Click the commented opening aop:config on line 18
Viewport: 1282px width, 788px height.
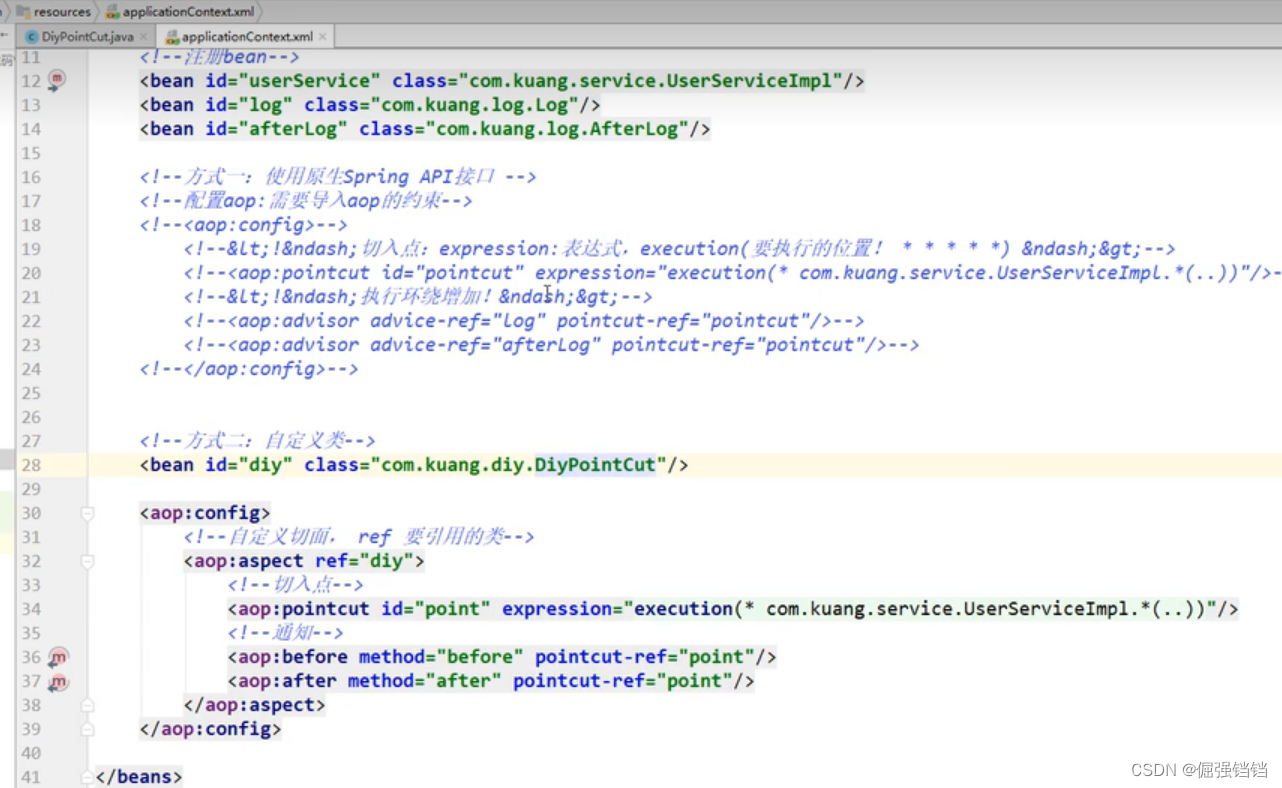pos(243,225)
